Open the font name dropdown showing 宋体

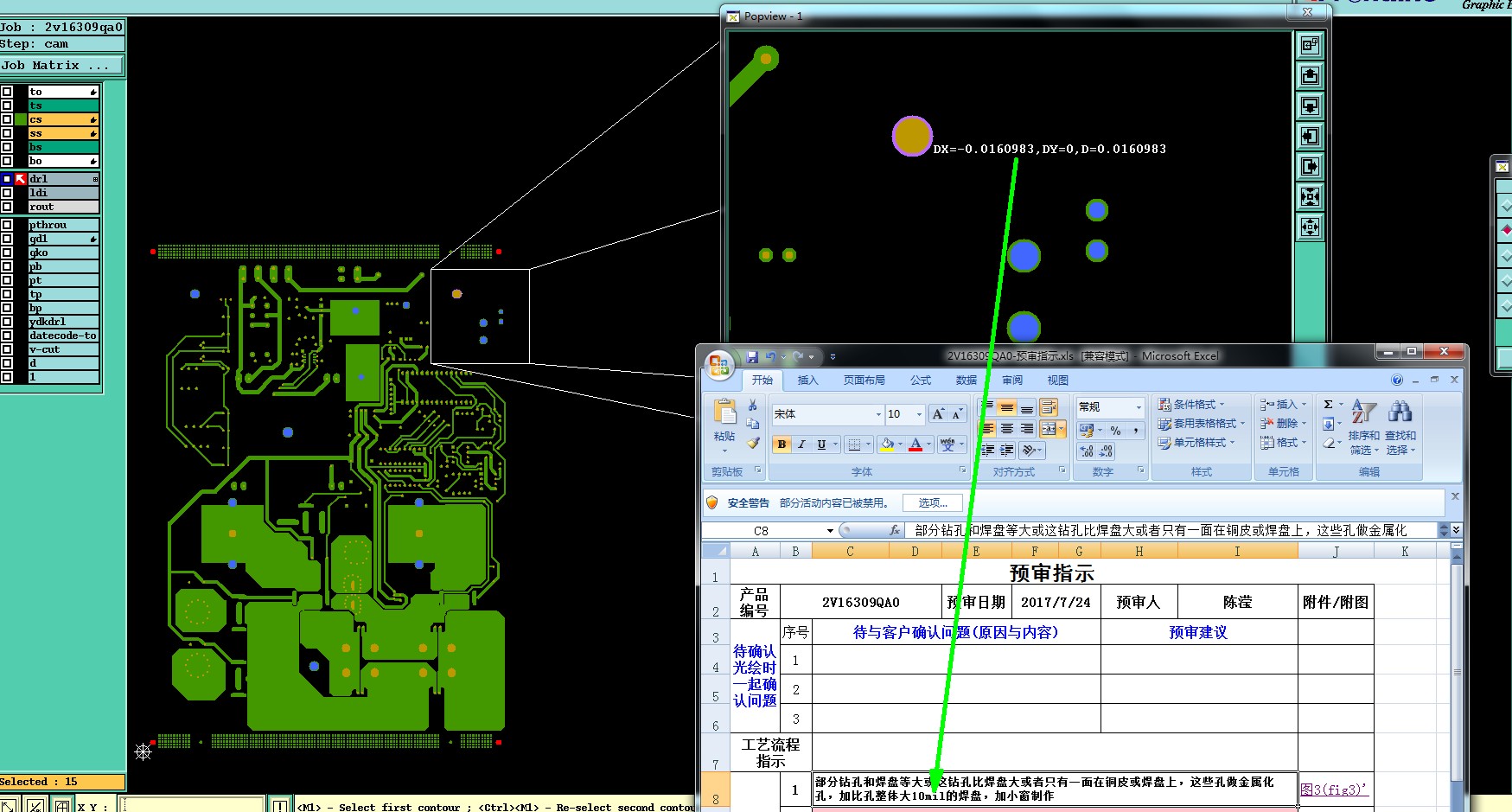click(x=878, y=414)
